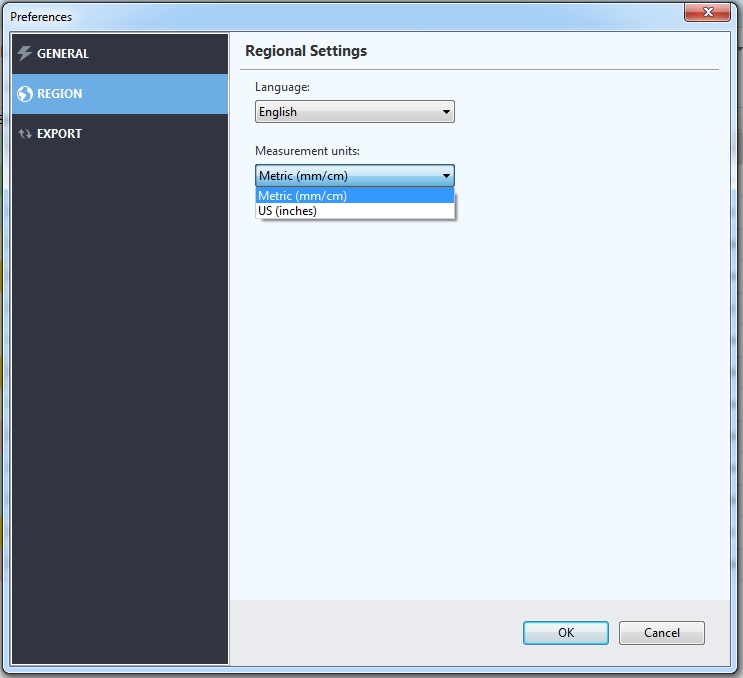Click the Language dropdown arrow
The width and height of the screenshot is (743, 678).
coord(446,112)
